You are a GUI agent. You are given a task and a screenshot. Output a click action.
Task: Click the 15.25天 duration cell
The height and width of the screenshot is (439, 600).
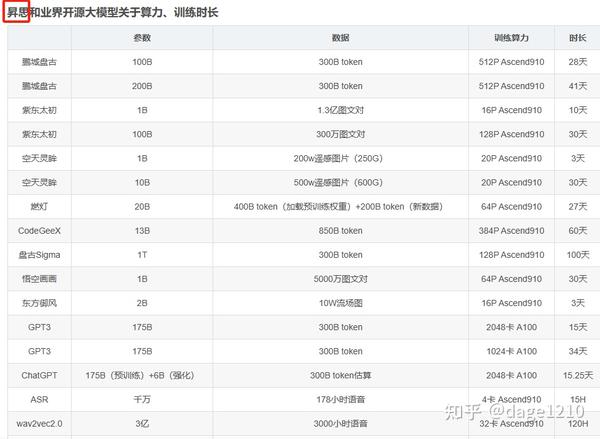tap(577, 375)
